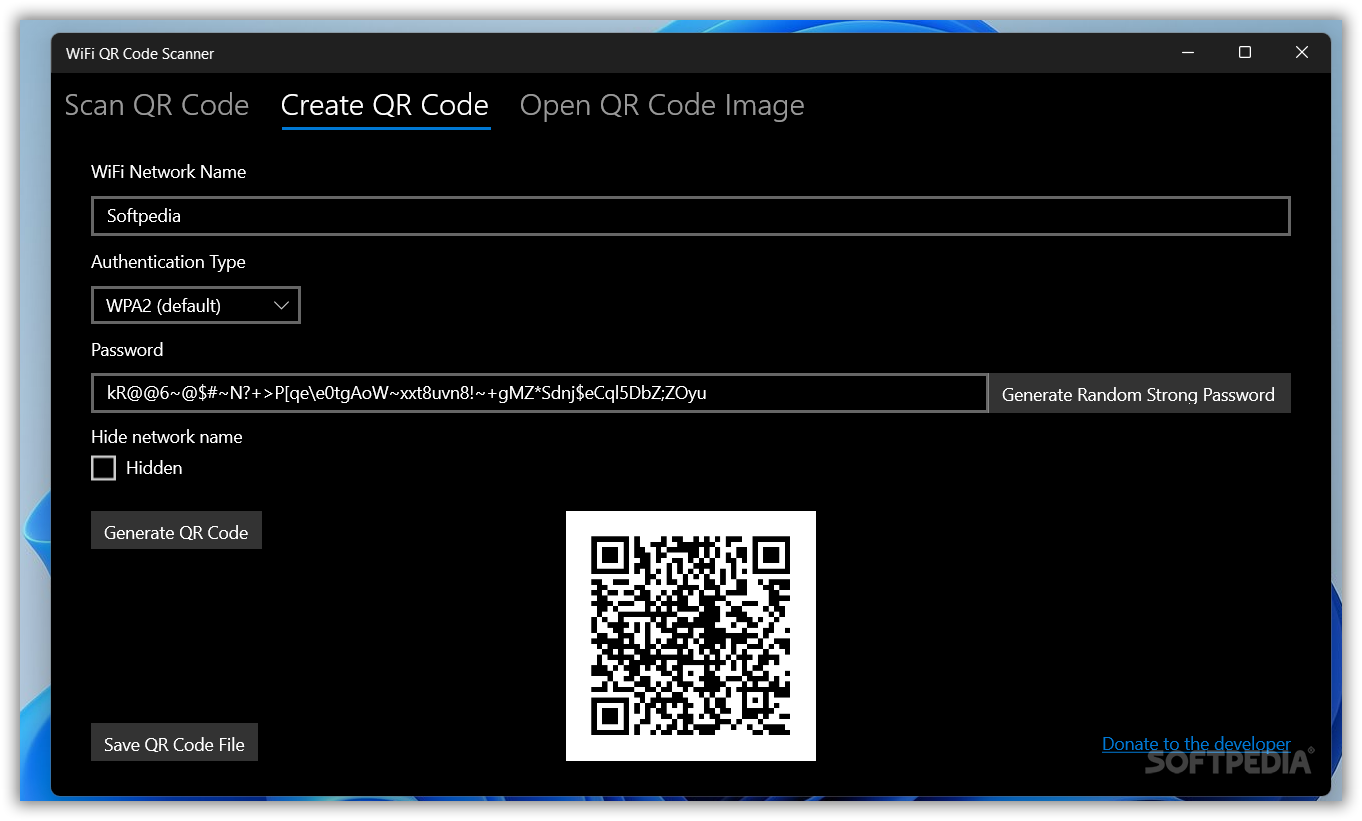Click the Hide network name label
The height and width of the screenshot is (821, 1362).
click(167, 437)
